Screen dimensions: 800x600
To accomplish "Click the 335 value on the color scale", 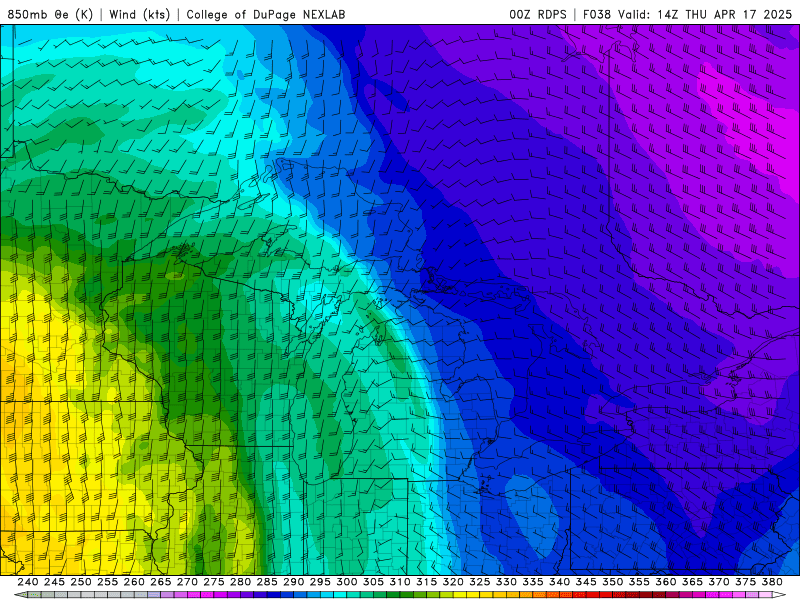I will click(533, 582).
